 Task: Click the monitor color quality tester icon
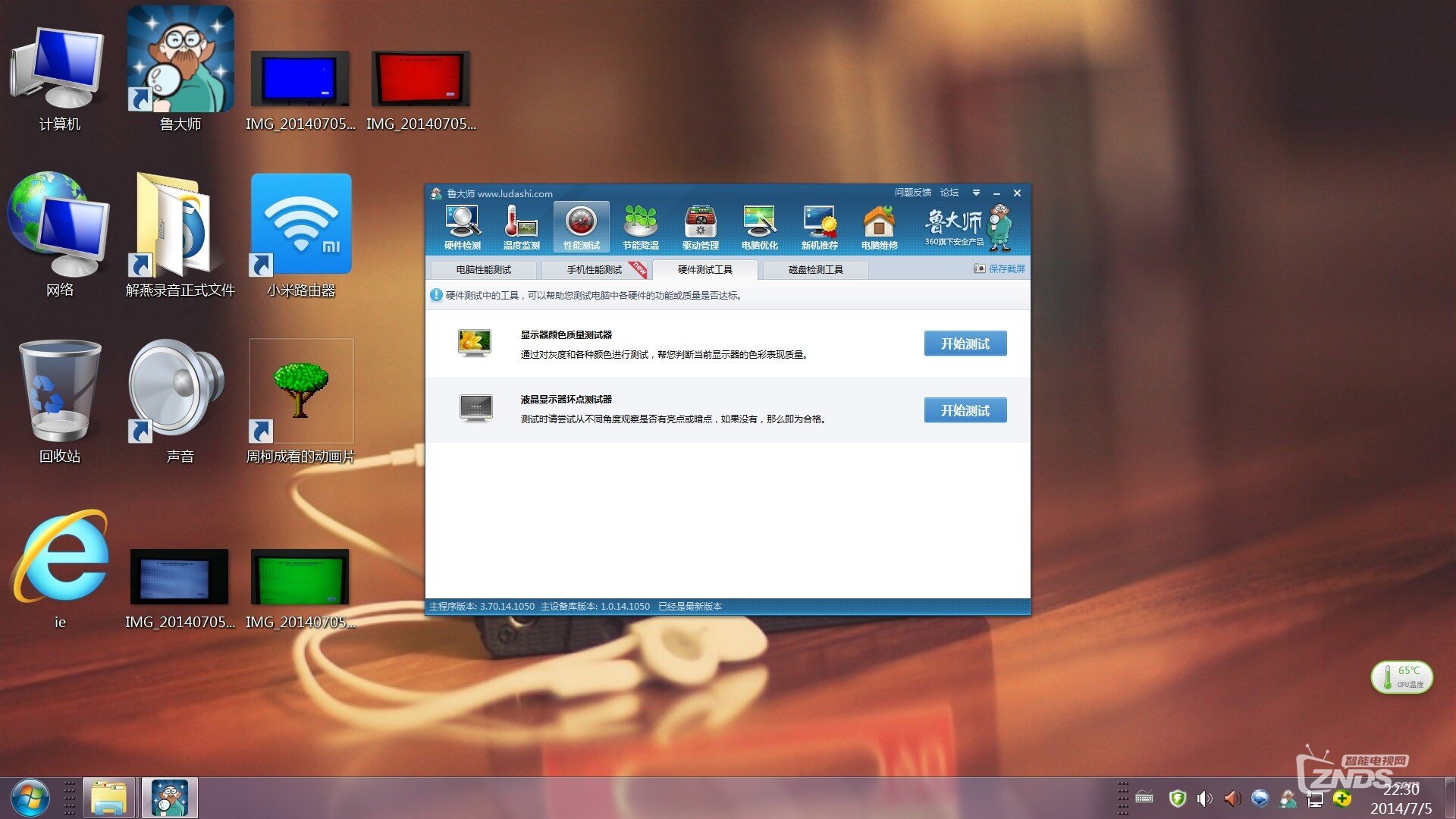(x=475, y=344)
